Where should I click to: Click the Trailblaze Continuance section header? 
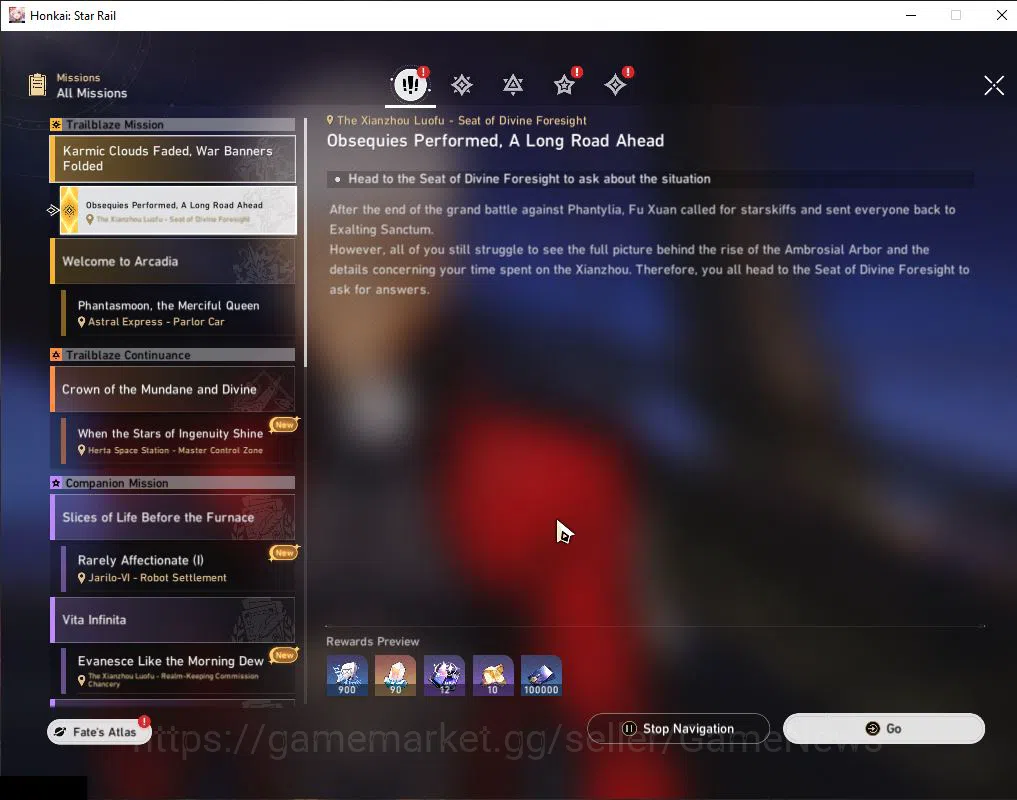point(173,355)
